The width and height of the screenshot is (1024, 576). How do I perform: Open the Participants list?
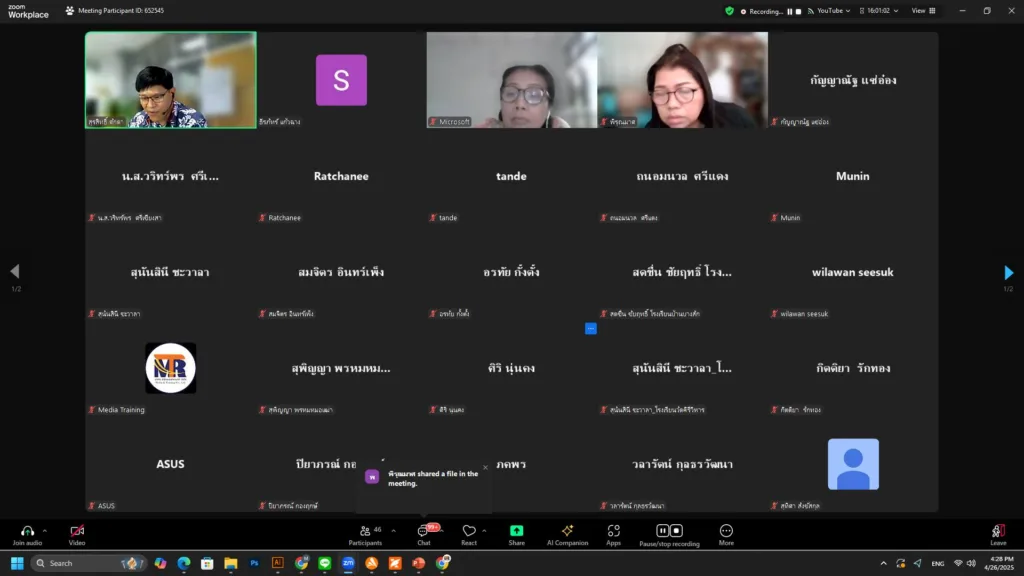(x=364, y=532)
